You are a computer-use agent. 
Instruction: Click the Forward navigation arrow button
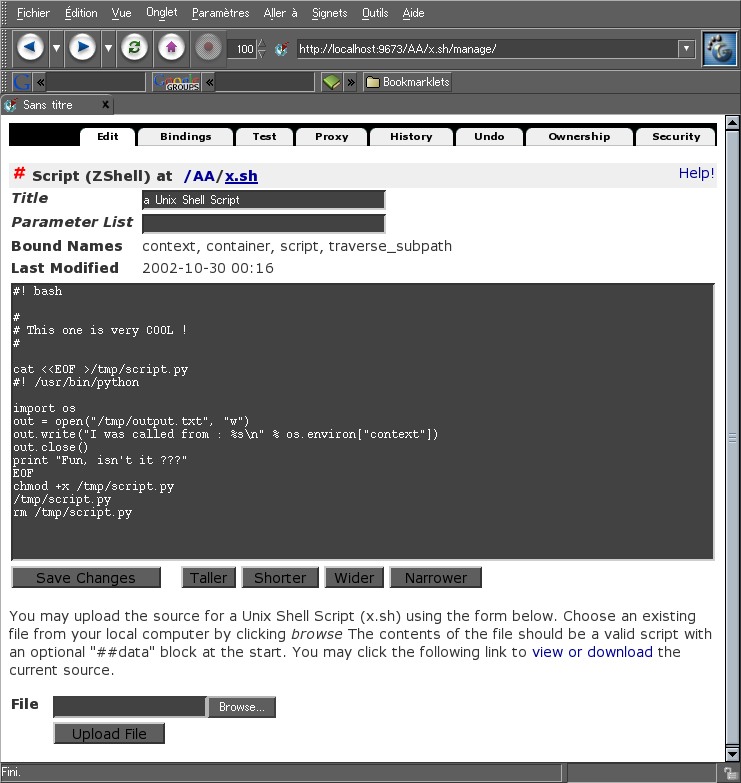(x=82, y=47)
